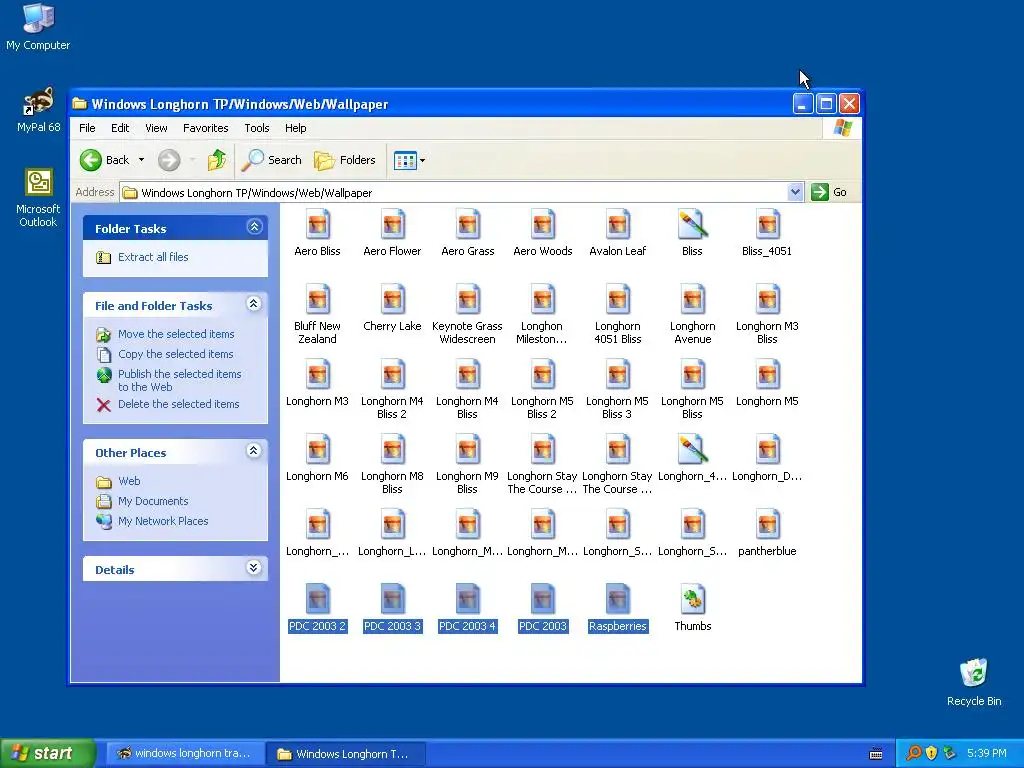The image size is (1024, 768).
Task: Open the File menu
Action: [87, 128]
